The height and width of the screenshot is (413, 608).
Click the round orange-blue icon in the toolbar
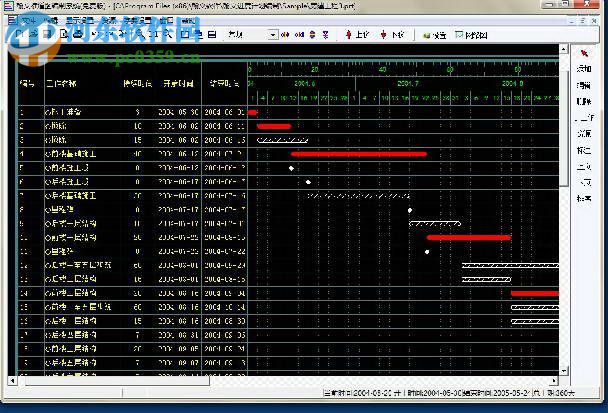313,35
